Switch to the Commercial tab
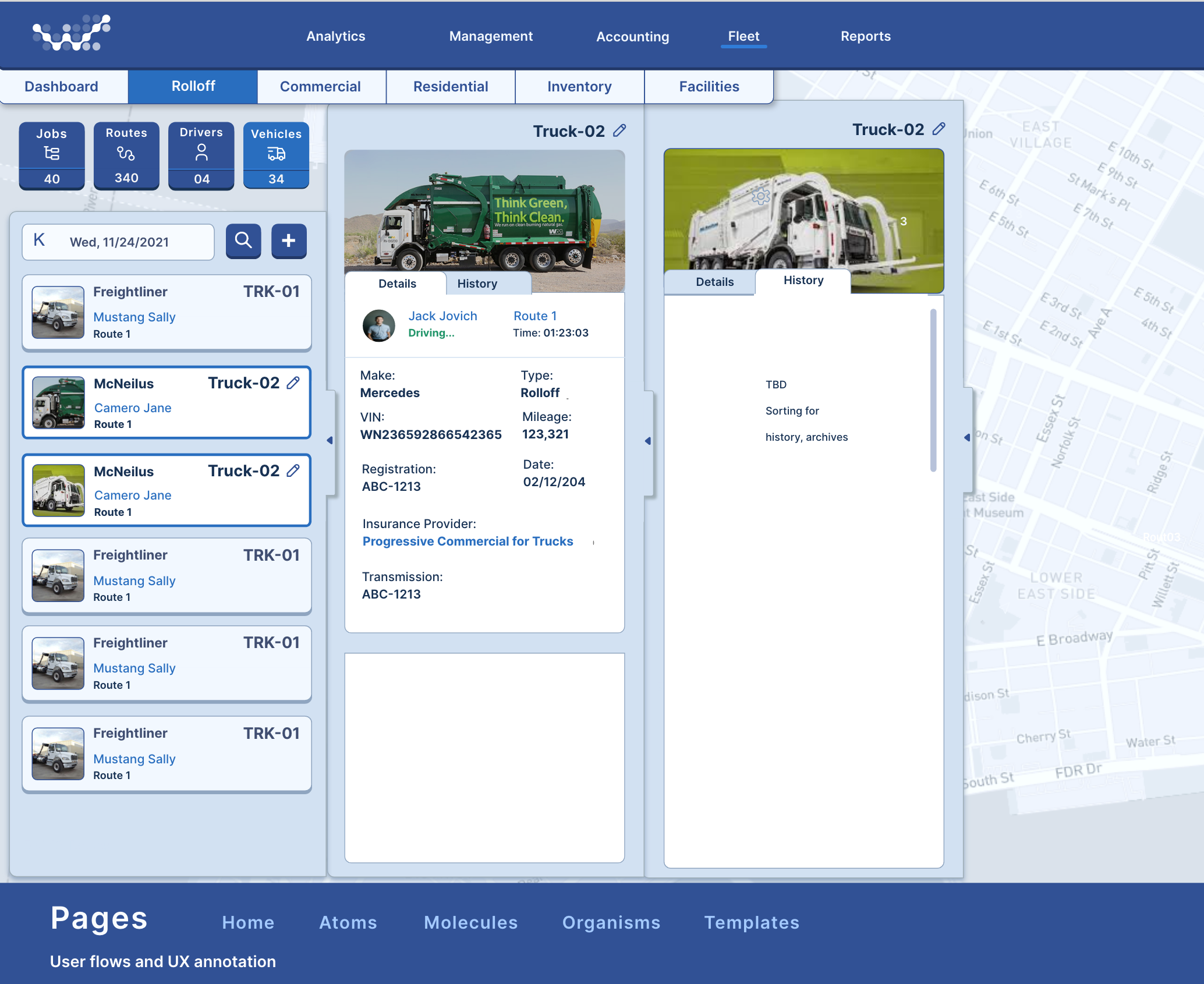 click(320, 87)
